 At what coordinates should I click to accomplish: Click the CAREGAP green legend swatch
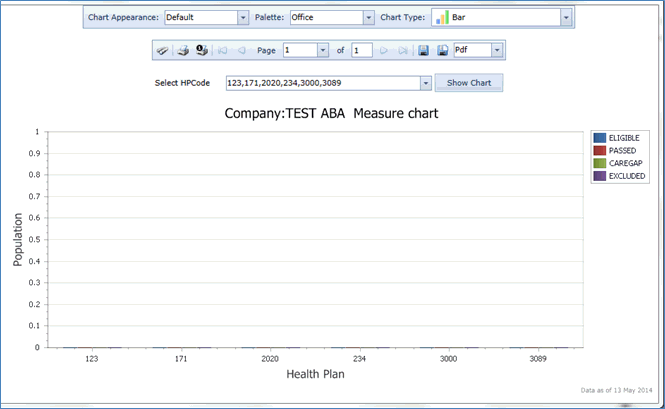point(599,163)
